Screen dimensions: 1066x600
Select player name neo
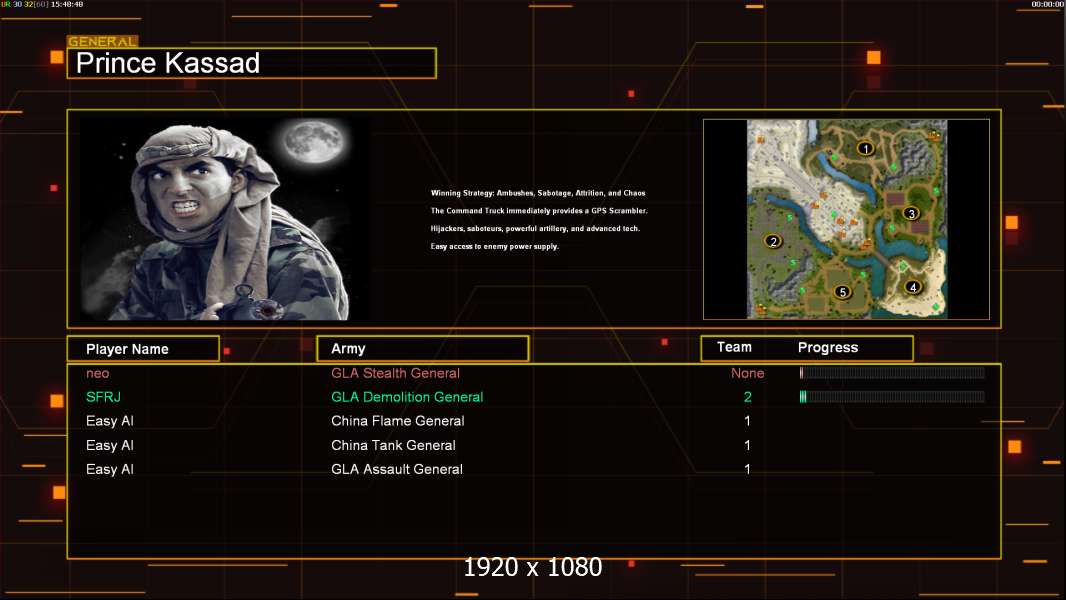pyautogui.click(x=97, y=373)
